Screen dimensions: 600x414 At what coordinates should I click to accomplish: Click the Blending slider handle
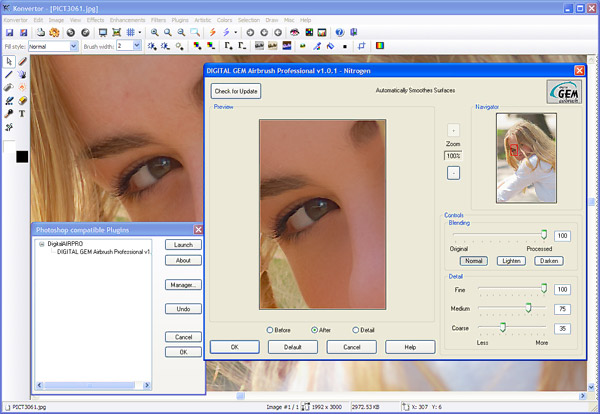pos(543,235)
